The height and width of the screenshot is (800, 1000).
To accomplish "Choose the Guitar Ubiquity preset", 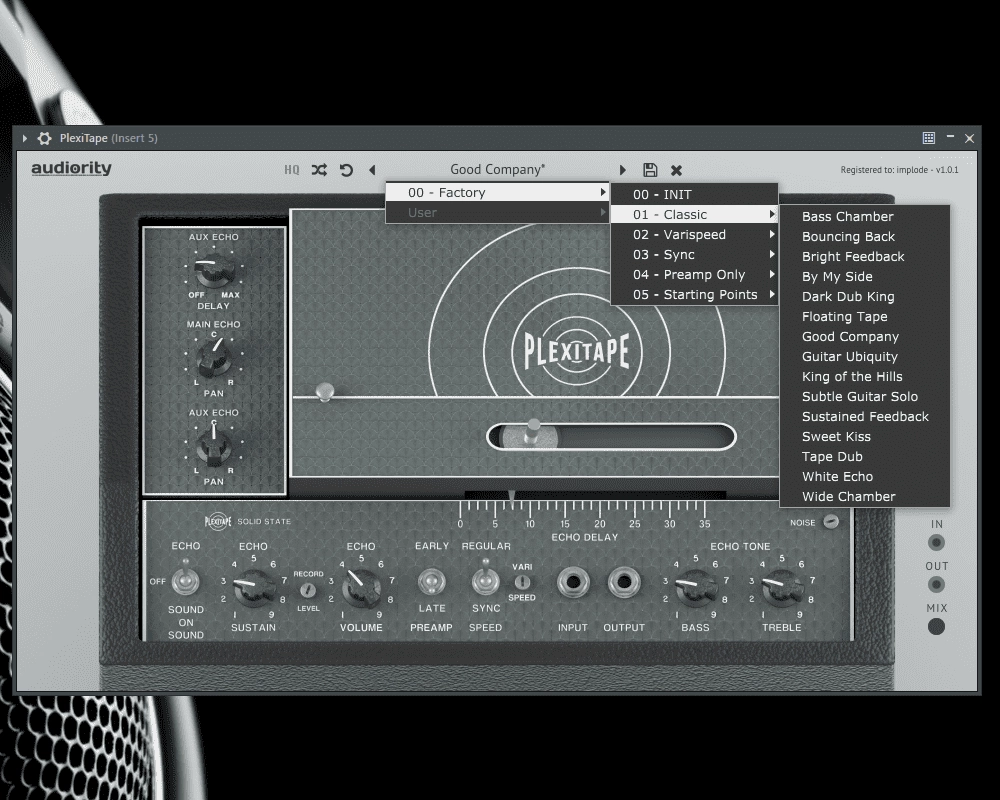I will 865,357.
